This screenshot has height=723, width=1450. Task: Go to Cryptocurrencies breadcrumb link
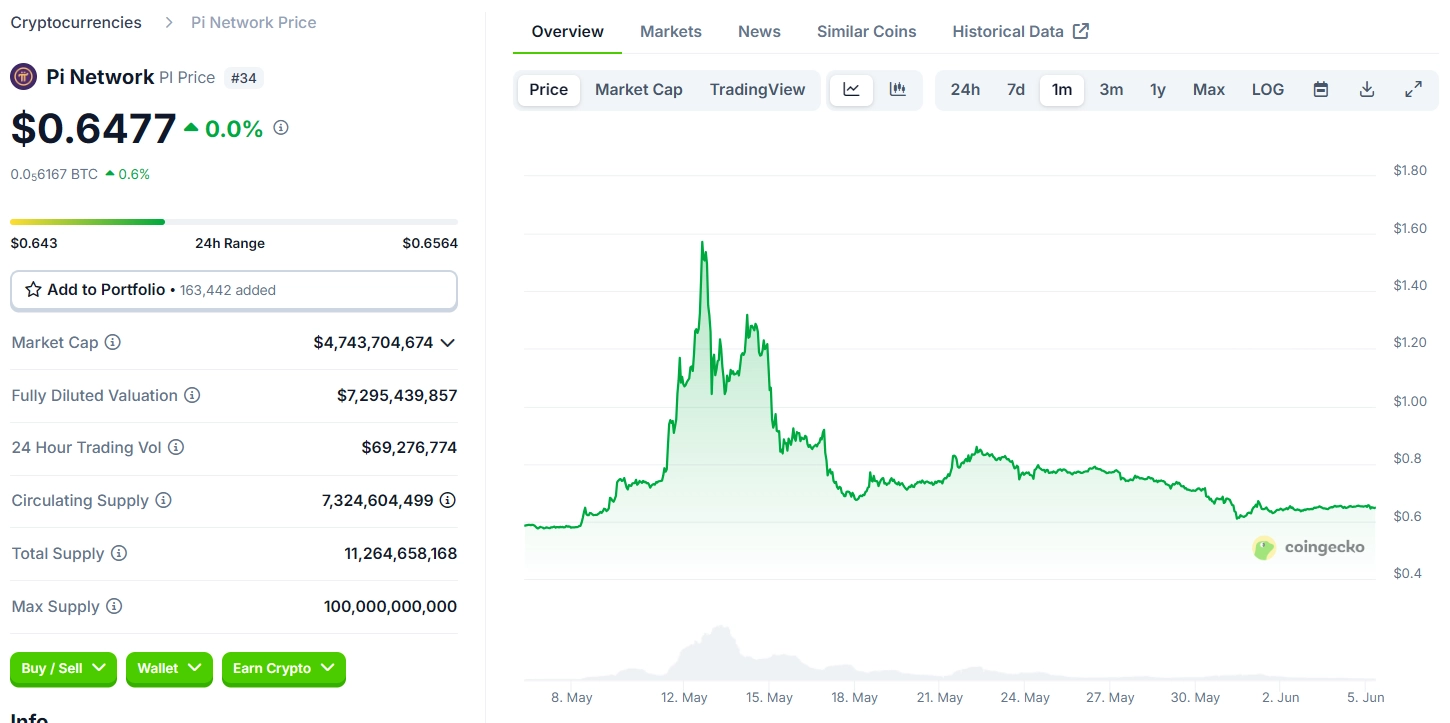pos(76,22)
